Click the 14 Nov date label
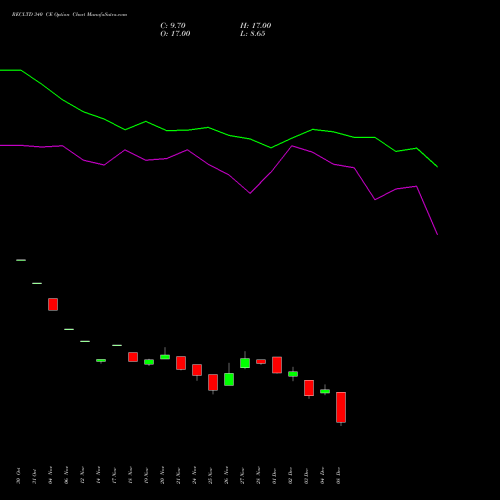Screen dimensions: 500x500 point(98,476)
